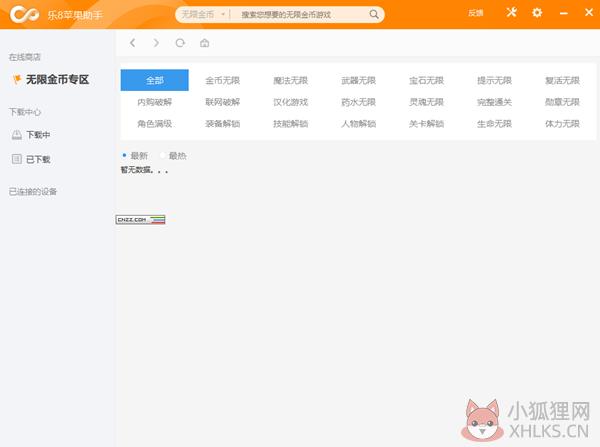The image size is (600, 447).
Task: Click the 下载中 download icon
Action: (x=16, y=135)
